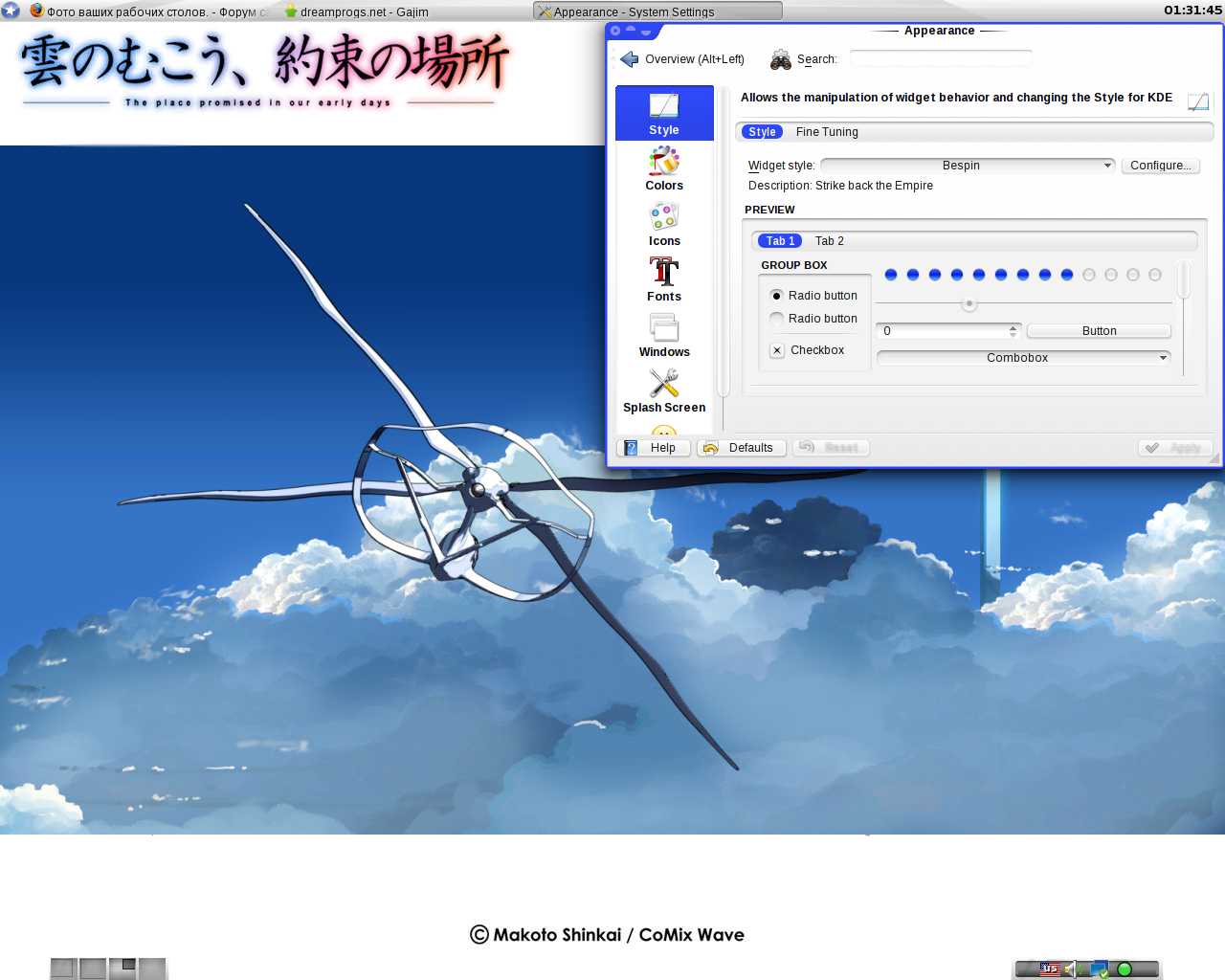
Task: Toggle the preview Checkbox
Action: (x=808, y=350)
